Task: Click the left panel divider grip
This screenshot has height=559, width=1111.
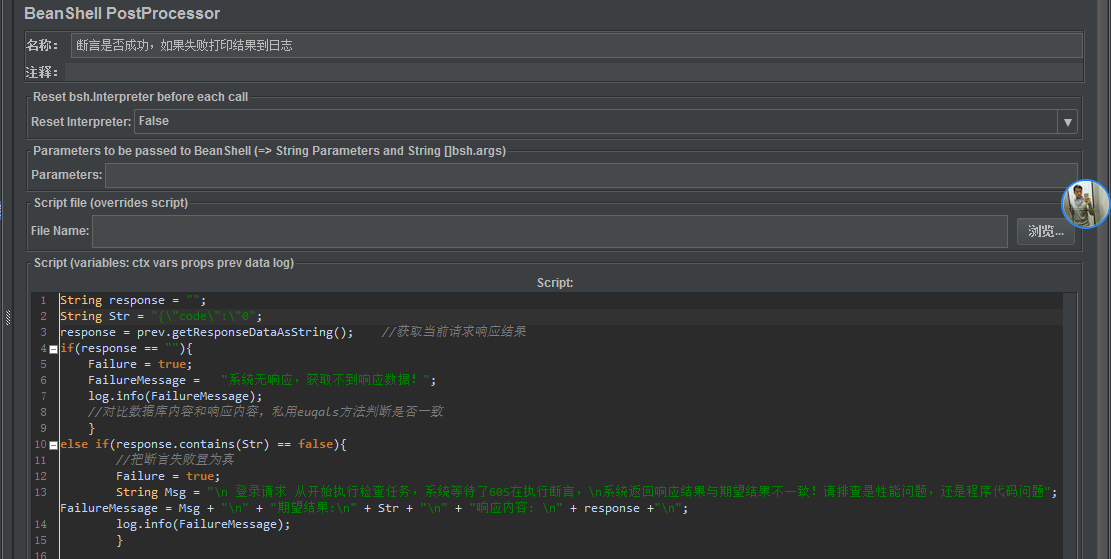Action: 8,317
